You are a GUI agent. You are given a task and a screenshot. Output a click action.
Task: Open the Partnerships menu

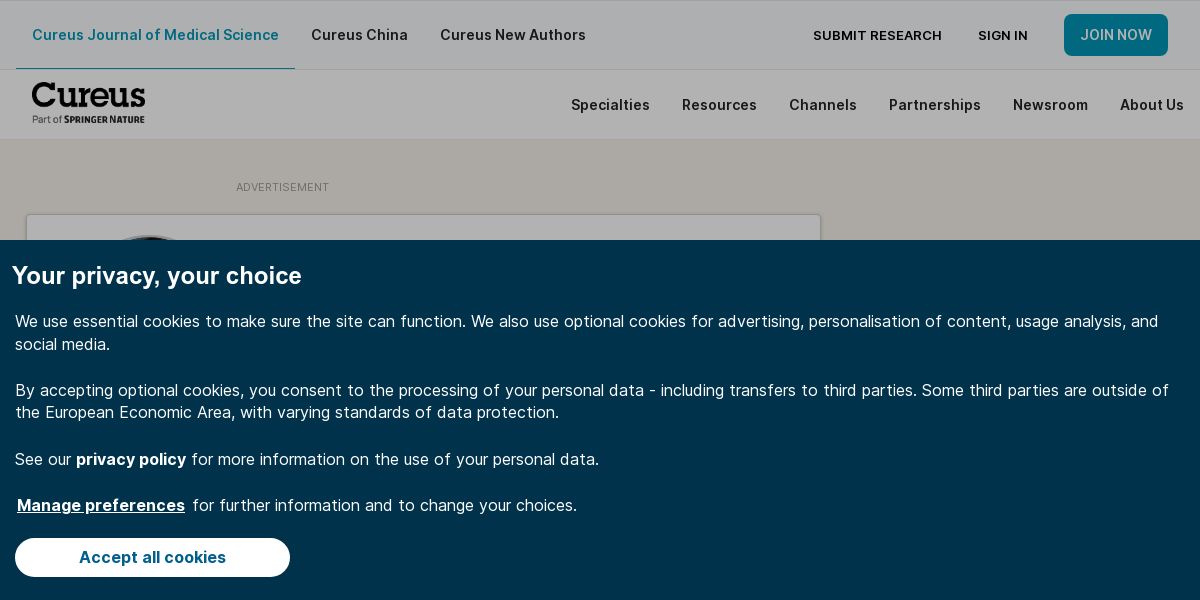click(x=935, y=105)
